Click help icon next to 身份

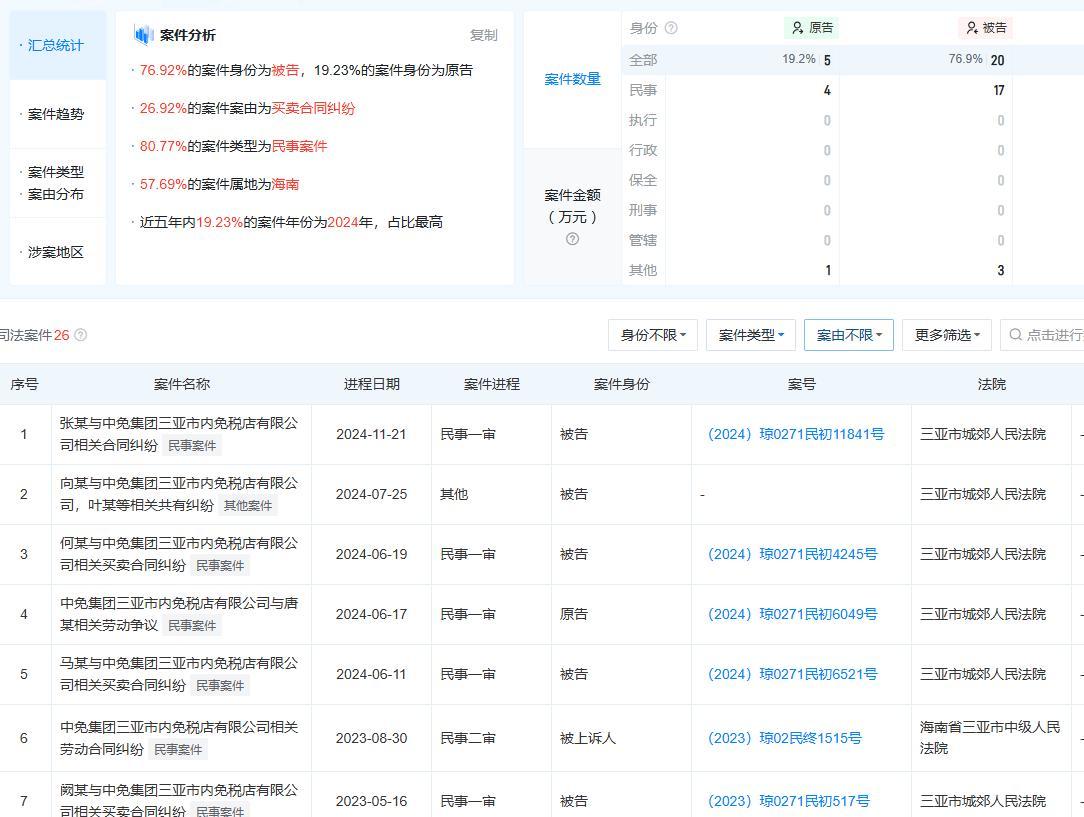click(x=671, y=28)
